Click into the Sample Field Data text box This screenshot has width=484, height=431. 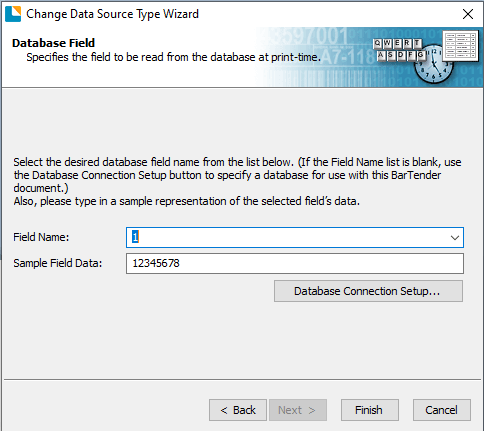[295, 264]
